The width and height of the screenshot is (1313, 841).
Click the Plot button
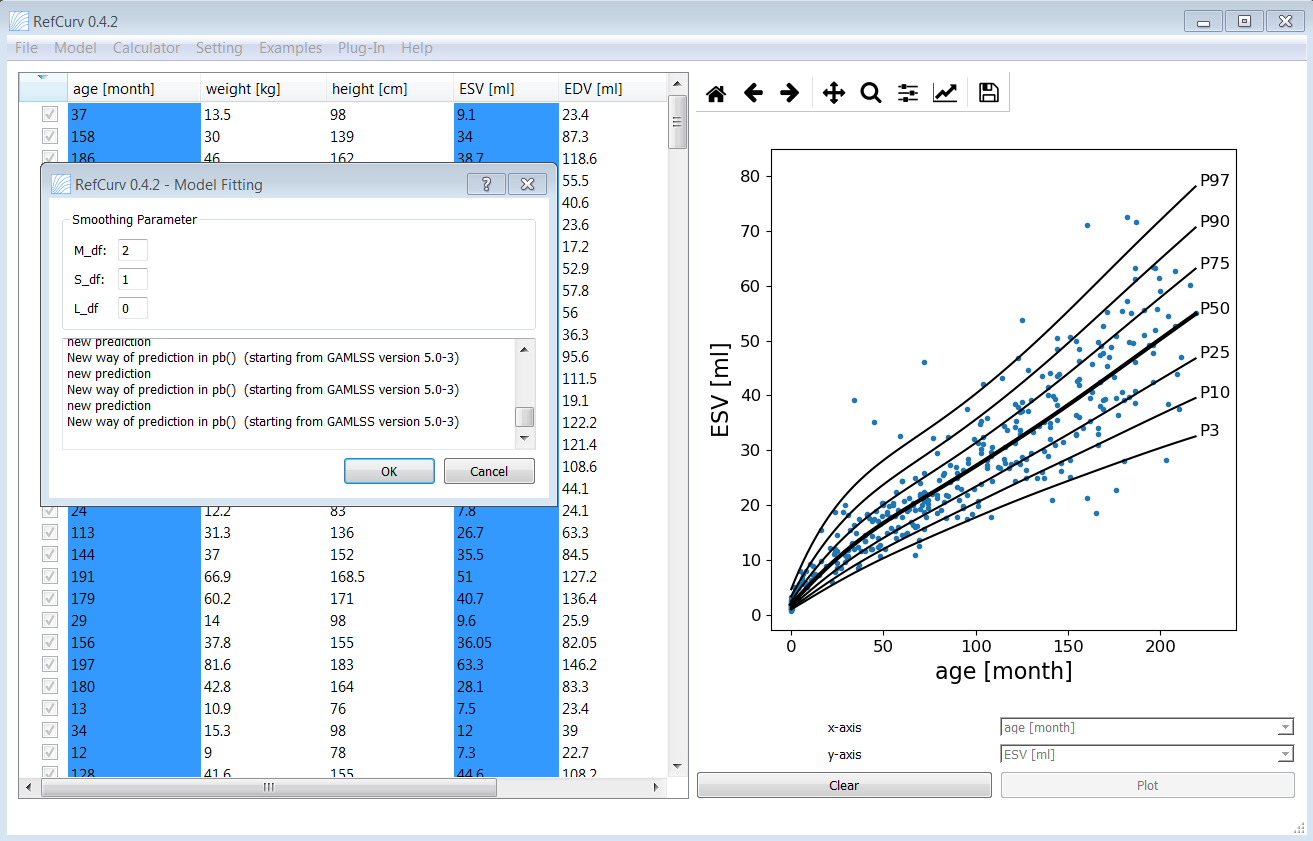pyautogui.click(x=1147, y=785)
